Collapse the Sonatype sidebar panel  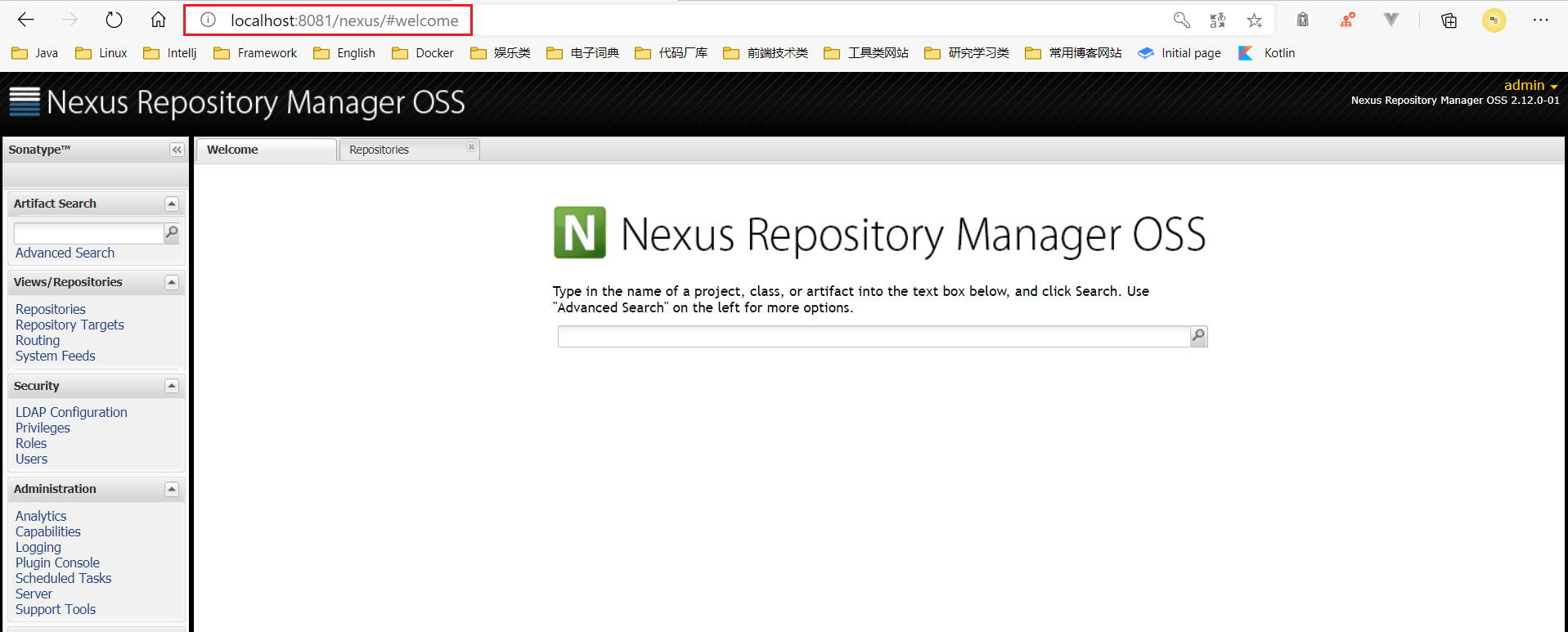coord(177,150)
